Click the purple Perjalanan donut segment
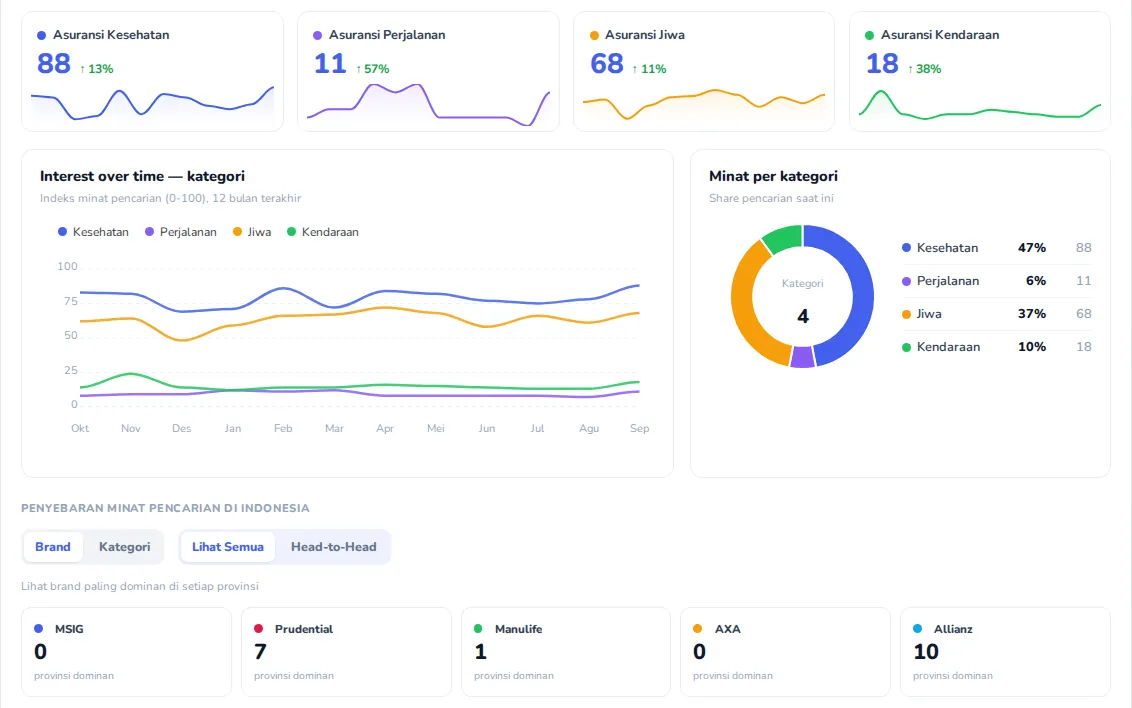The width and height of the screenshot is (1132, 708). 802,357
